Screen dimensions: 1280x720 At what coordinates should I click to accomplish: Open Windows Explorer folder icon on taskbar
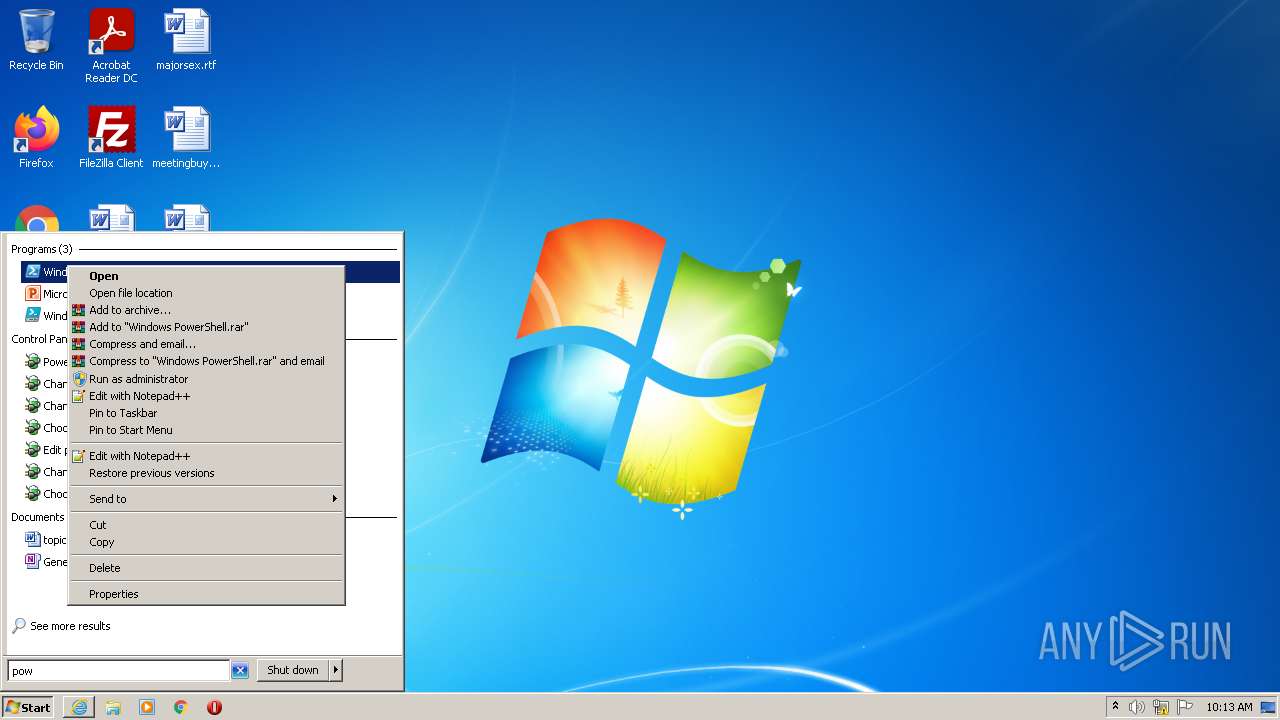click(113, 707)
